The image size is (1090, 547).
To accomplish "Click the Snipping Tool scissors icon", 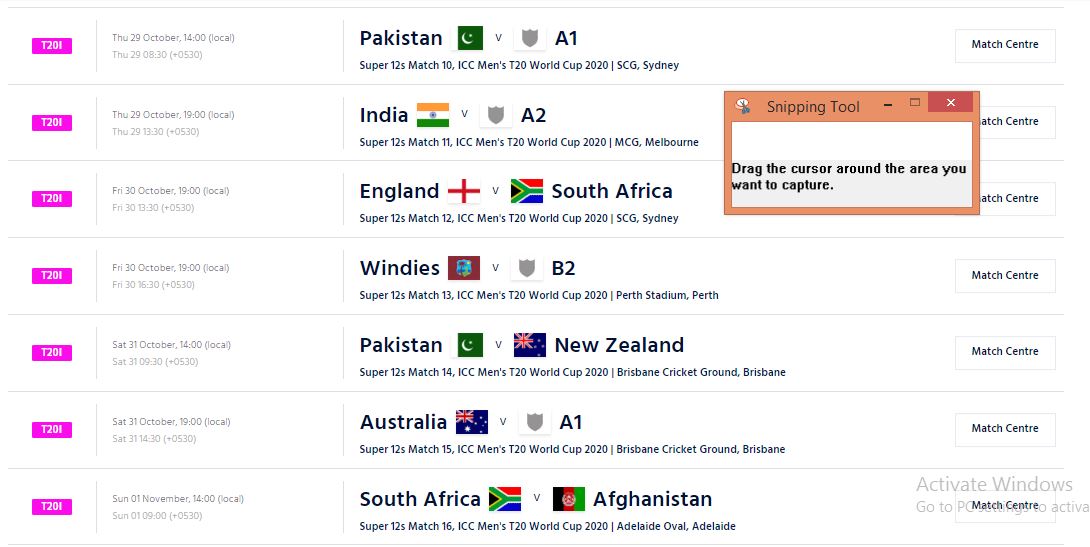I will point(743,105).
